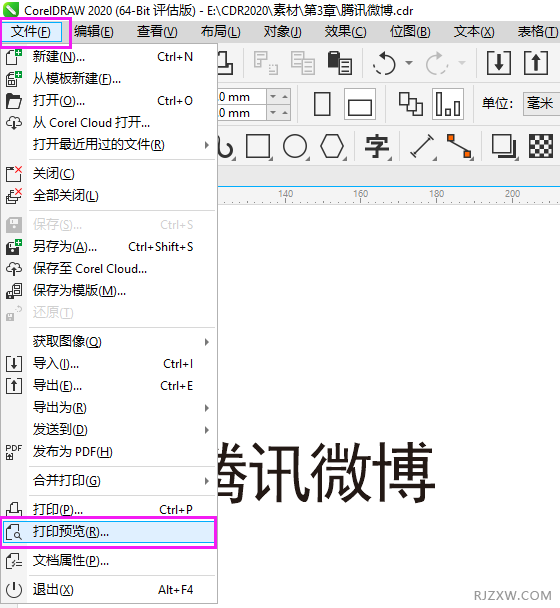This screenshot has width=560, height=608.
Task: Click the lower 0 mm input field
Action: click(x=242, y=113)
